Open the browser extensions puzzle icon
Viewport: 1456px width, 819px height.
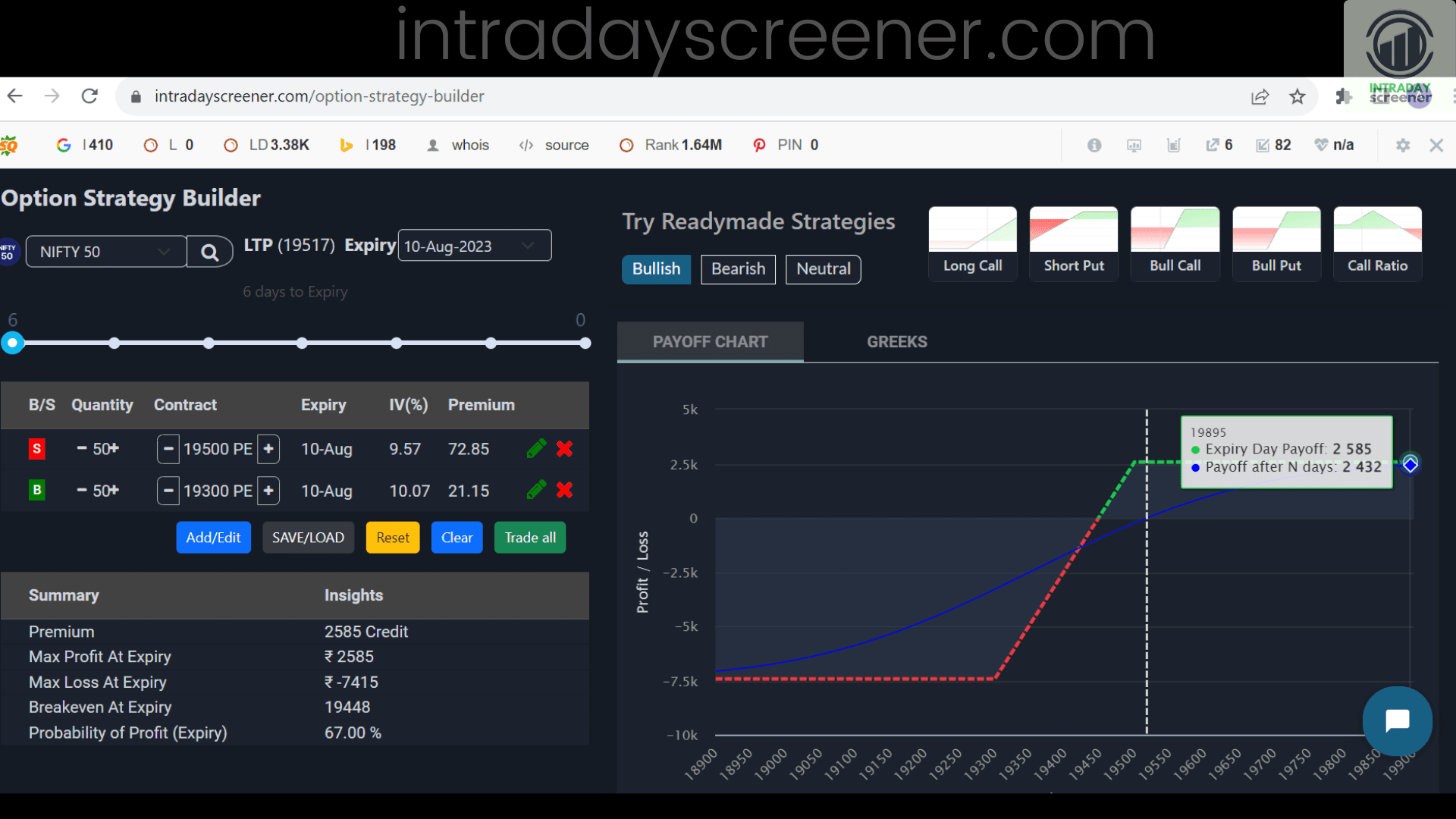tap(1344, 96)
